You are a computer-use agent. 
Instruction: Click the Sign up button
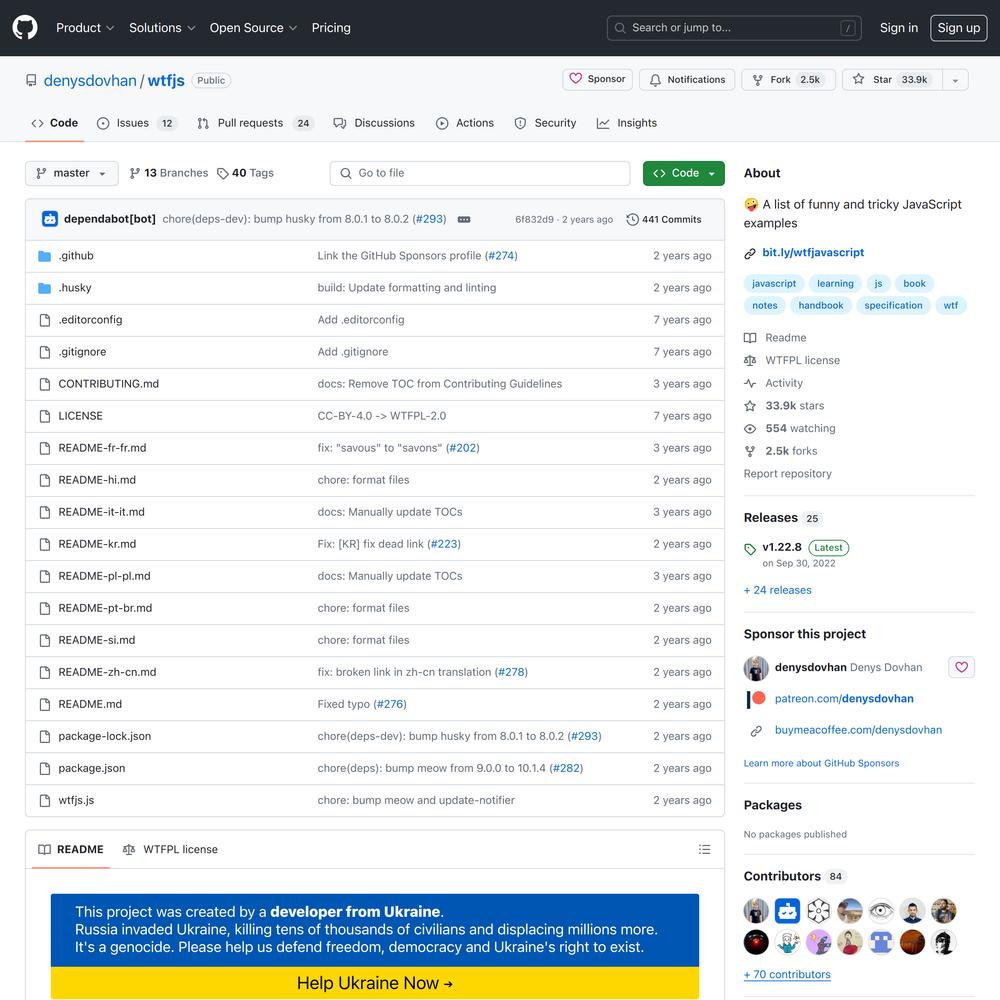click(959, 28)
